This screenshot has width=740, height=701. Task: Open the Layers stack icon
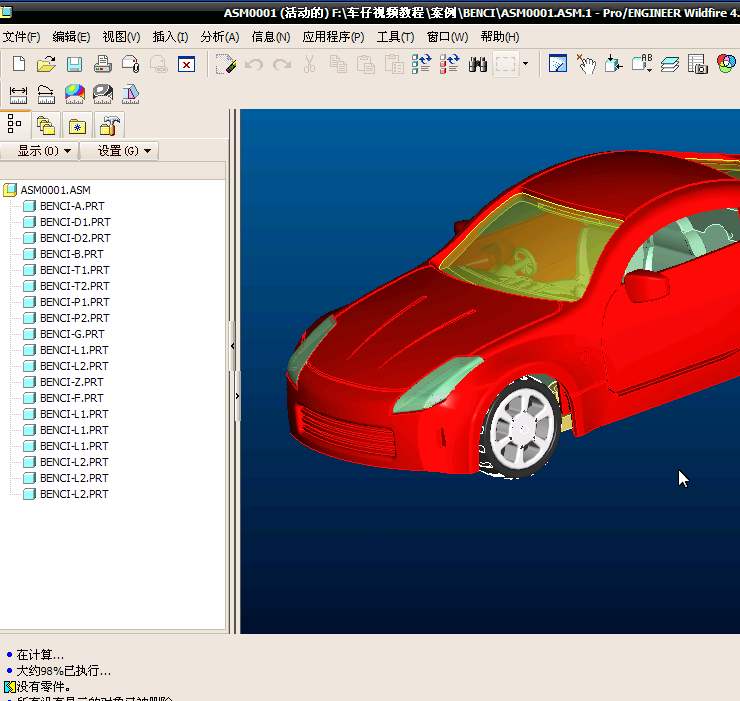point(670,64)
